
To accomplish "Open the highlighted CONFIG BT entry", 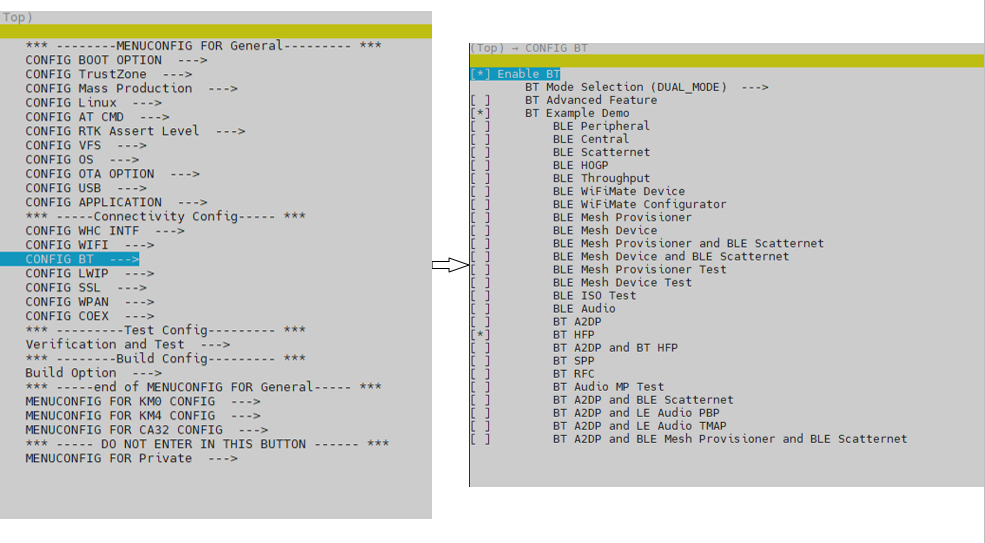I will point(82,259).
